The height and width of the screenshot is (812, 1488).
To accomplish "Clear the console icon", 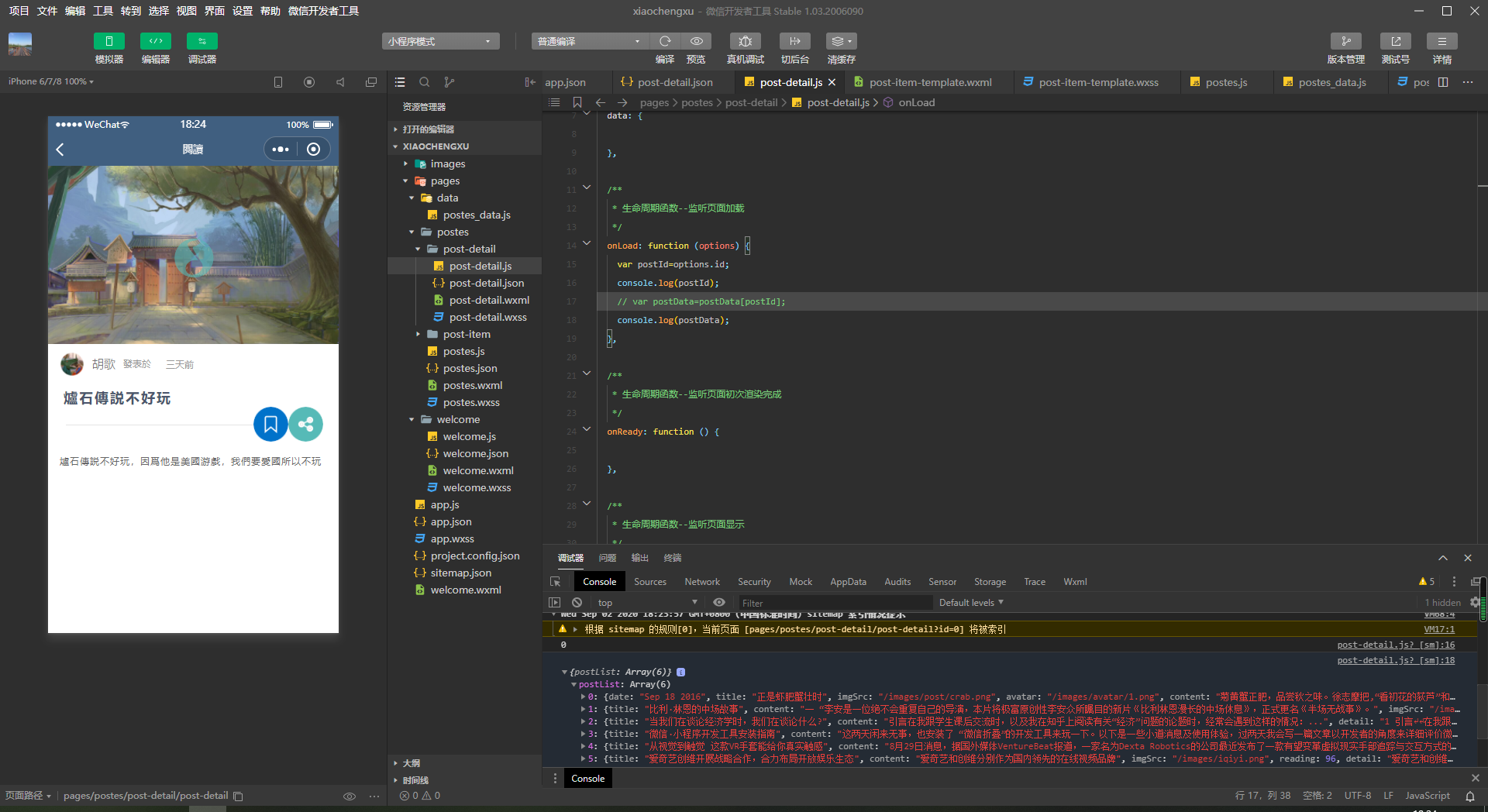I will [x=577, y=603].
